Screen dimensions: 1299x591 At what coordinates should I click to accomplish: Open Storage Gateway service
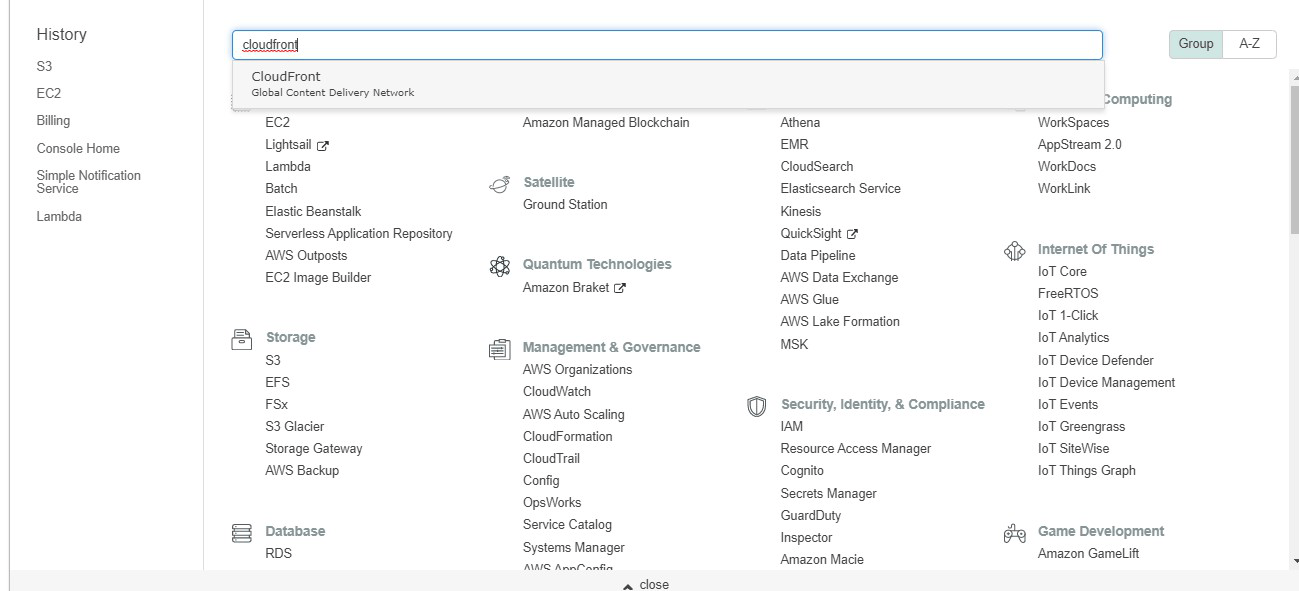(314, 449)
